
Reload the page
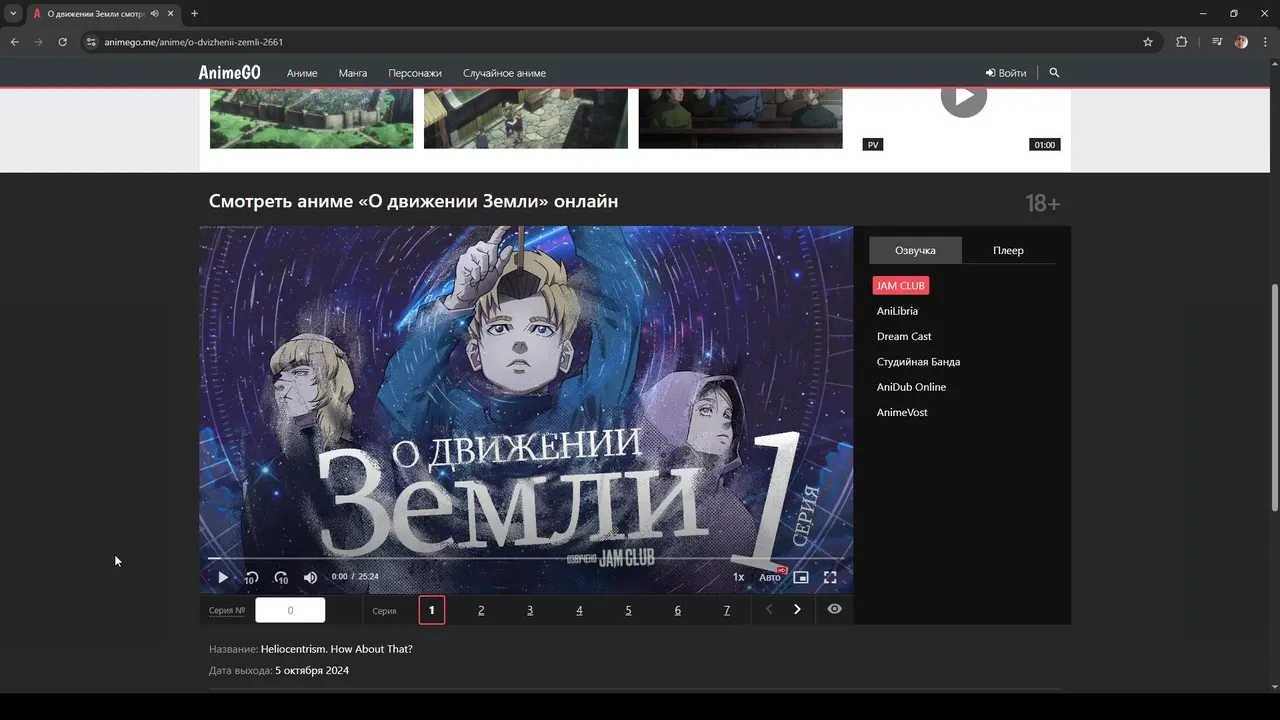pos(62,42)
